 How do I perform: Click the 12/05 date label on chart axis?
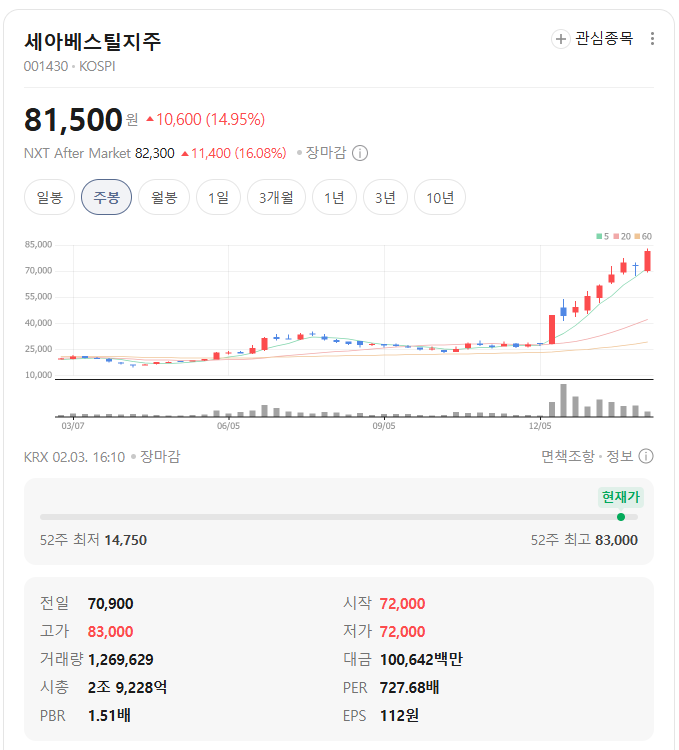point(540,426)
